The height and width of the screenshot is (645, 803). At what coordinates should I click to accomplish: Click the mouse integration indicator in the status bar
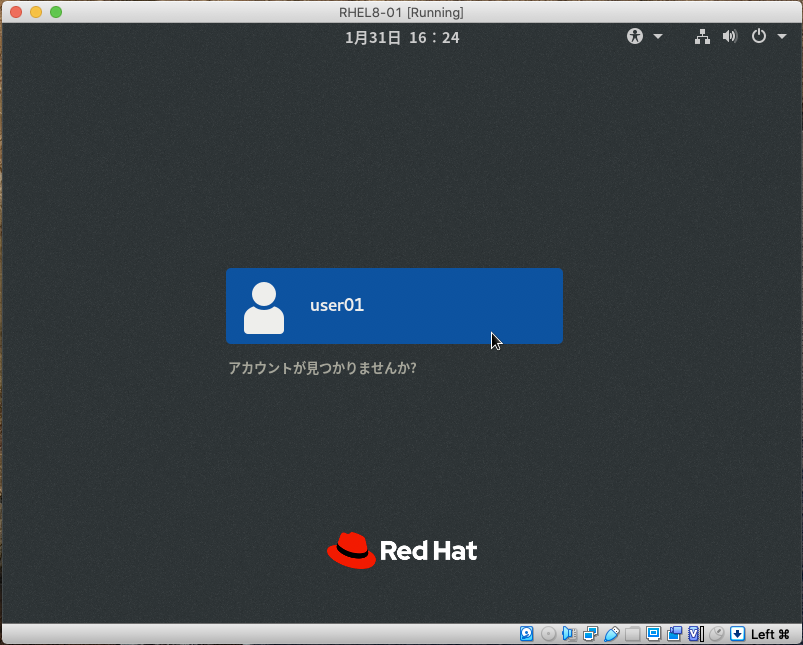pyautogui.click(x=714, y=634)
